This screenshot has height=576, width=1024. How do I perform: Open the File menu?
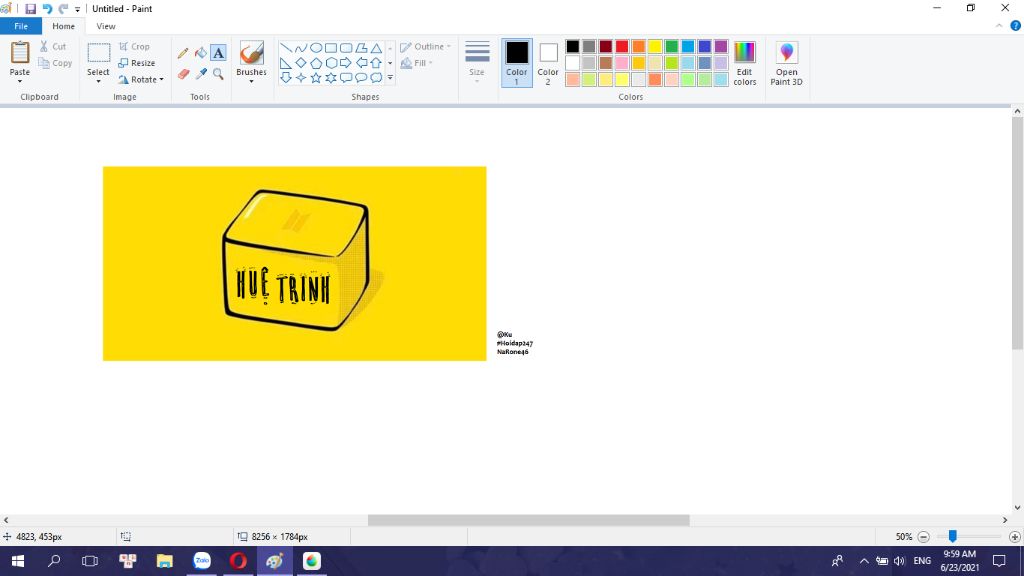[21, 26]
